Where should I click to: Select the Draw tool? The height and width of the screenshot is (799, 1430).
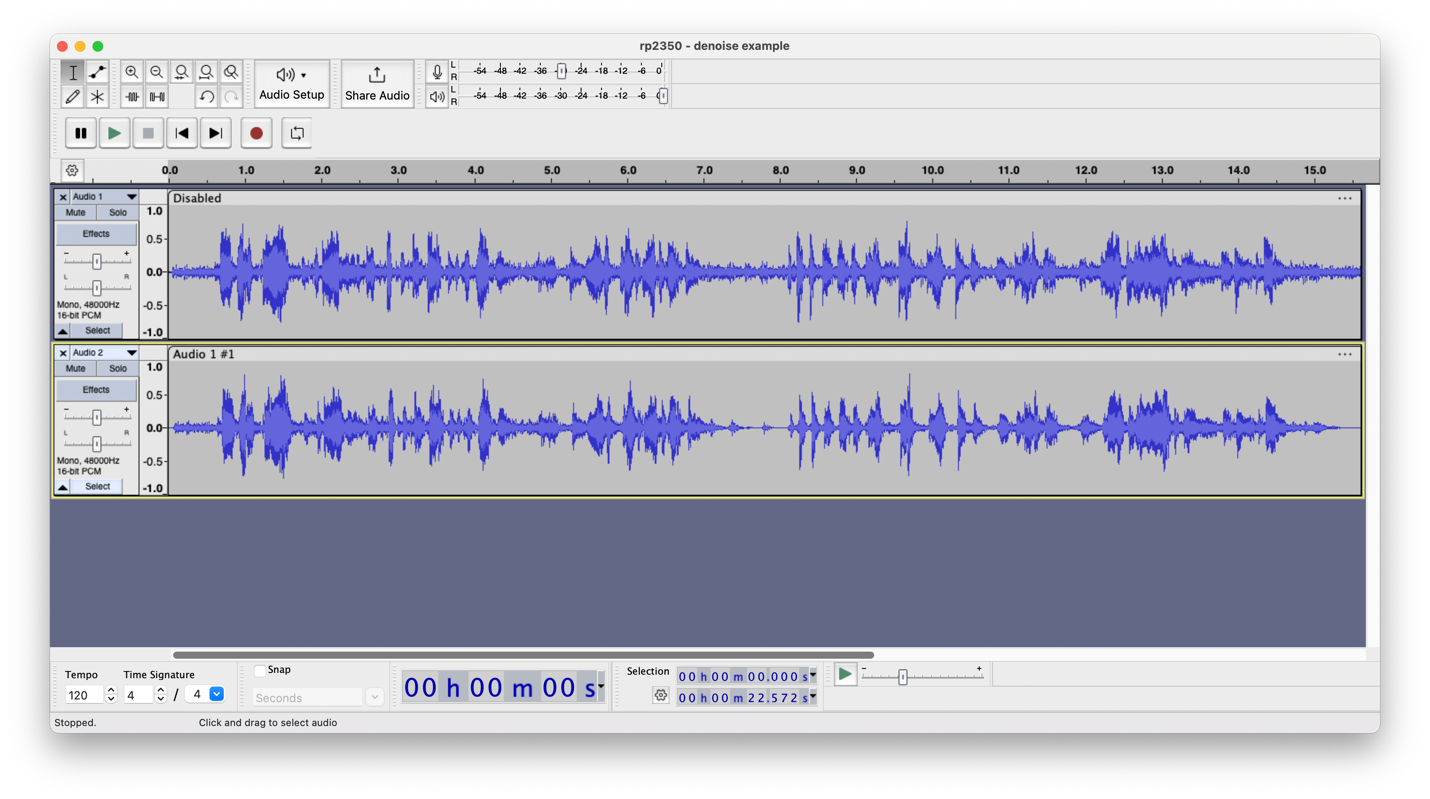(x=73, y=96)
